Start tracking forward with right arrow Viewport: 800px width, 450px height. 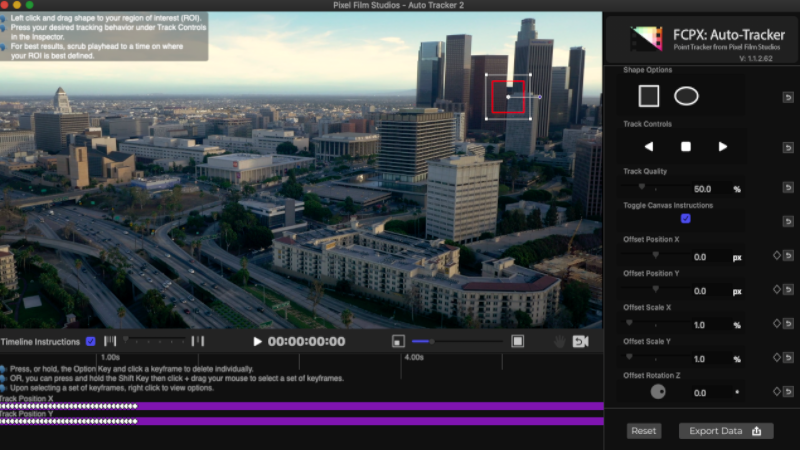pyautogui.click(x=722, y=147)
